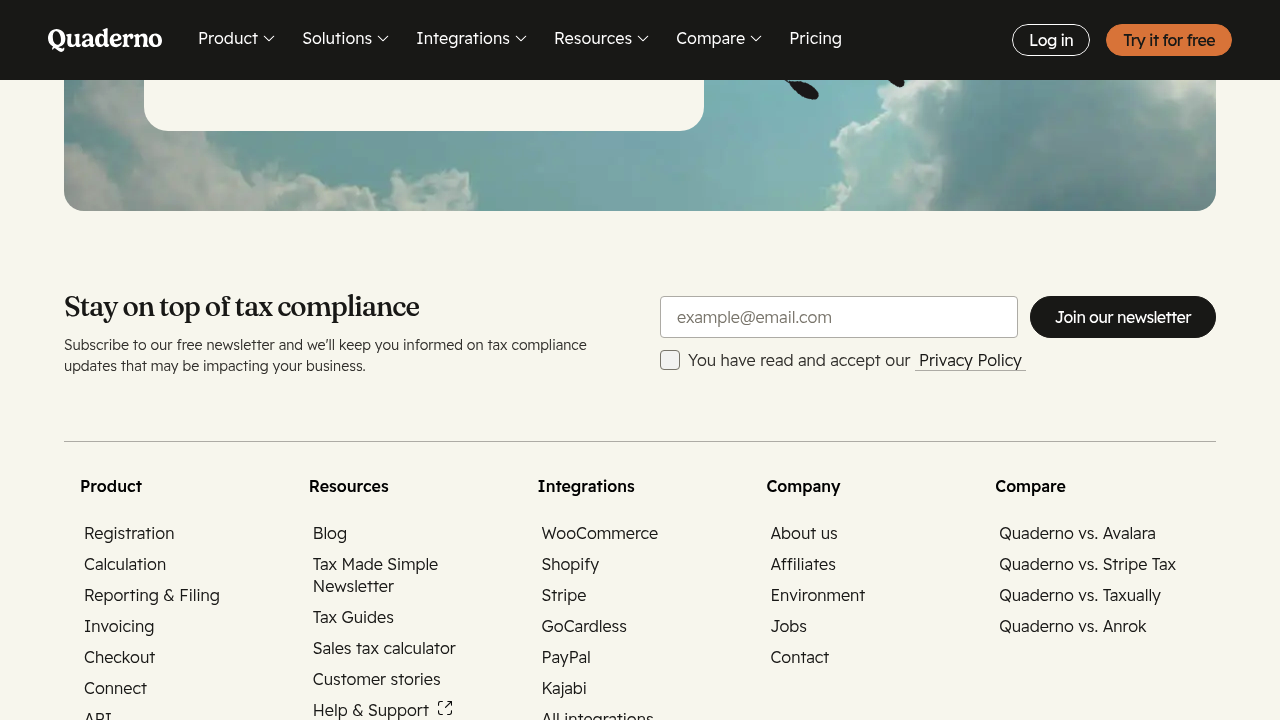This screenshot has width=1280, height=720.
Task: Open the Tax Guides resource
Action: click(352, 617)
